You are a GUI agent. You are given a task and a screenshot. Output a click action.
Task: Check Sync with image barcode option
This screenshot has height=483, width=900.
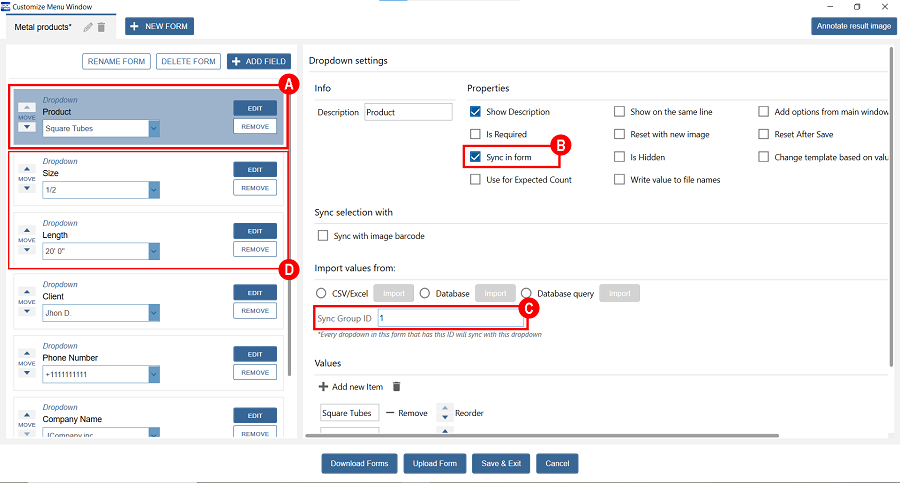pos(323,236)
